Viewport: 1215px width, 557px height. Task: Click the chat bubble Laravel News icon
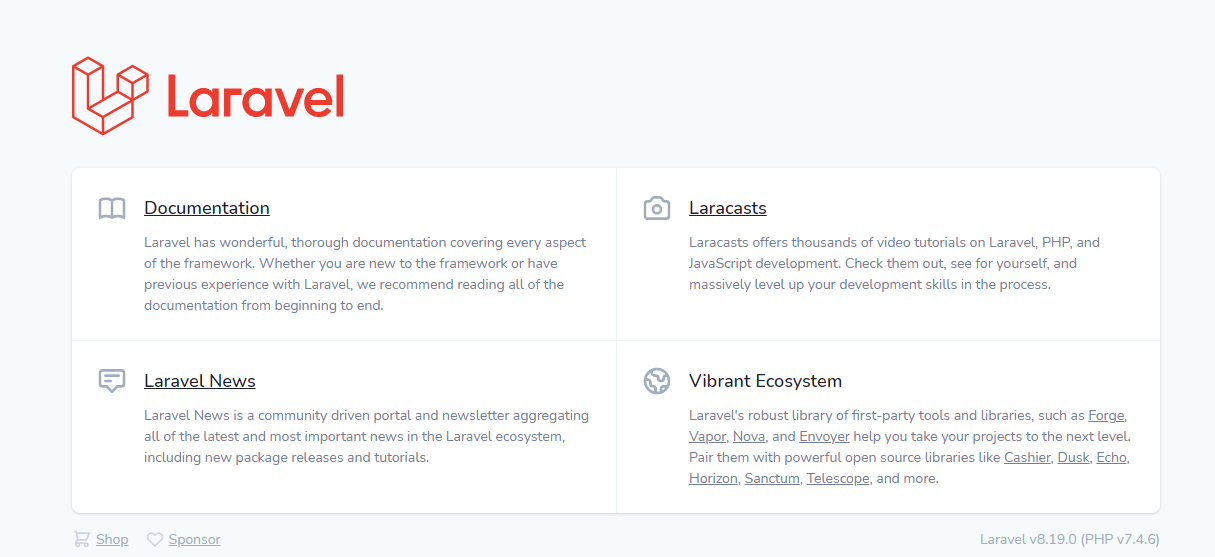point(112,381)
